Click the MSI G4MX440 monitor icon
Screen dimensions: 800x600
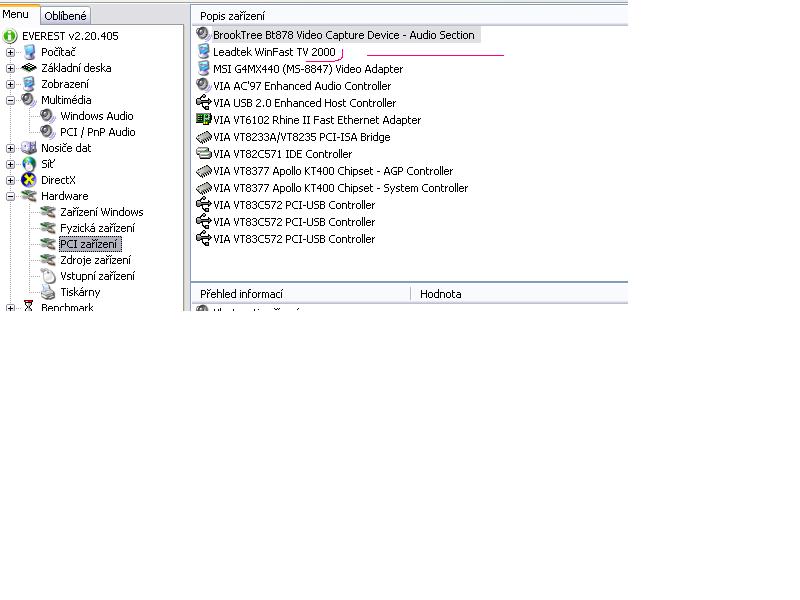[204, 68]
